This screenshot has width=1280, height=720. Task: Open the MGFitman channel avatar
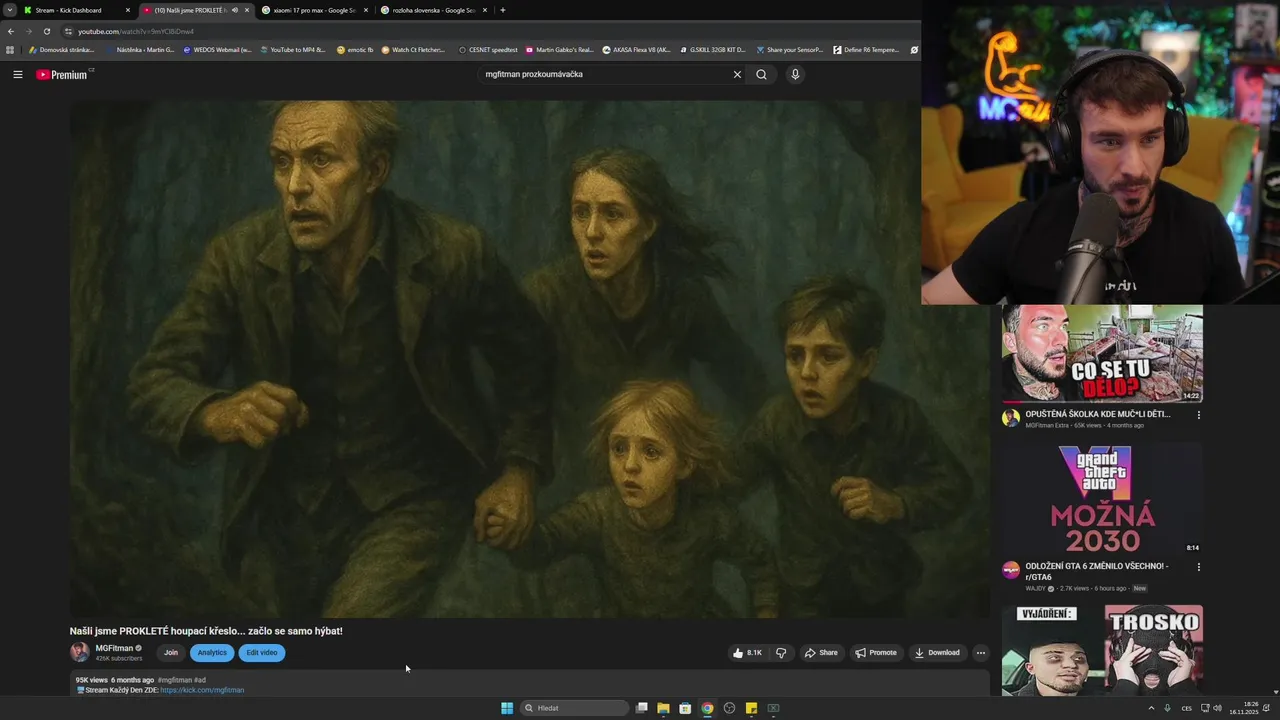[79, 652]
